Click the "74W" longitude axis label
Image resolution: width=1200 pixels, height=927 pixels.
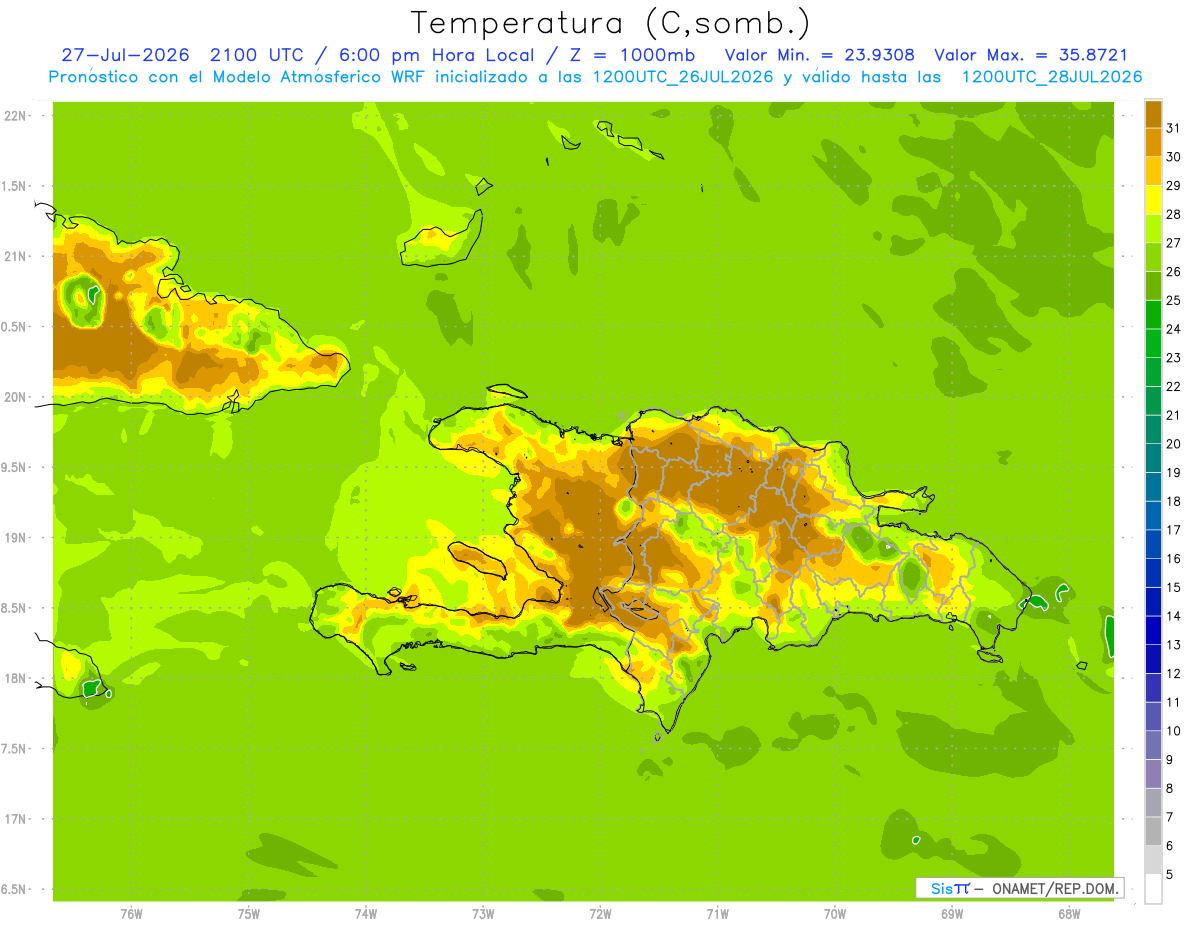pyautogui.click(x=366, y=913)
